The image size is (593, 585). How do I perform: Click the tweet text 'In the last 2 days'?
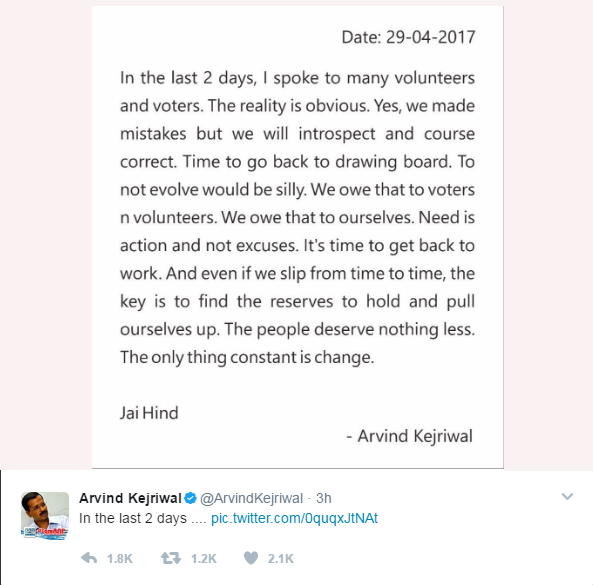point(133,518)
